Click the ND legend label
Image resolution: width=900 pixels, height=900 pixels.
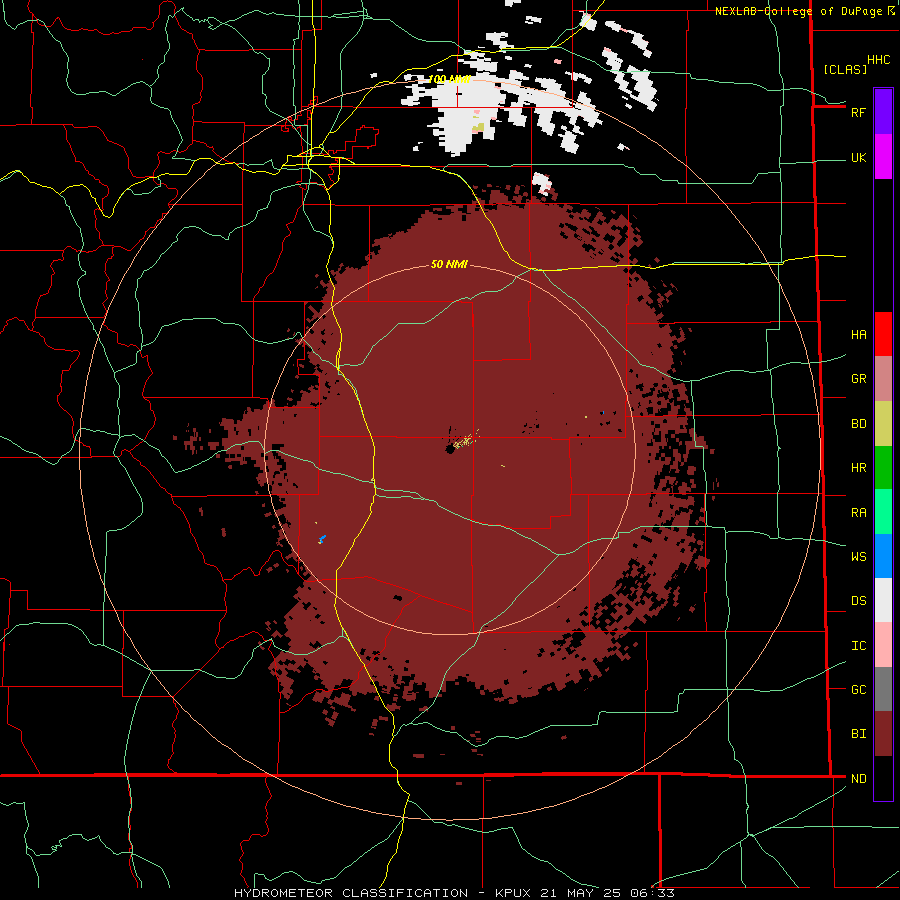(858, 779)
